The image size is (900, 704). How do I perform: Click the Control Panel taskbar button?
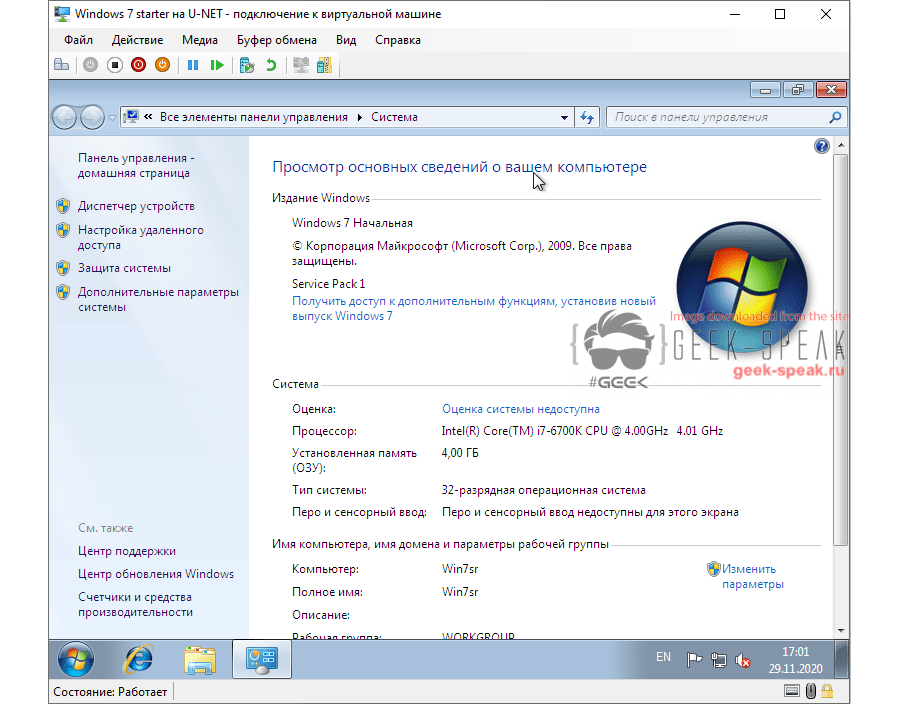point(262,660)
